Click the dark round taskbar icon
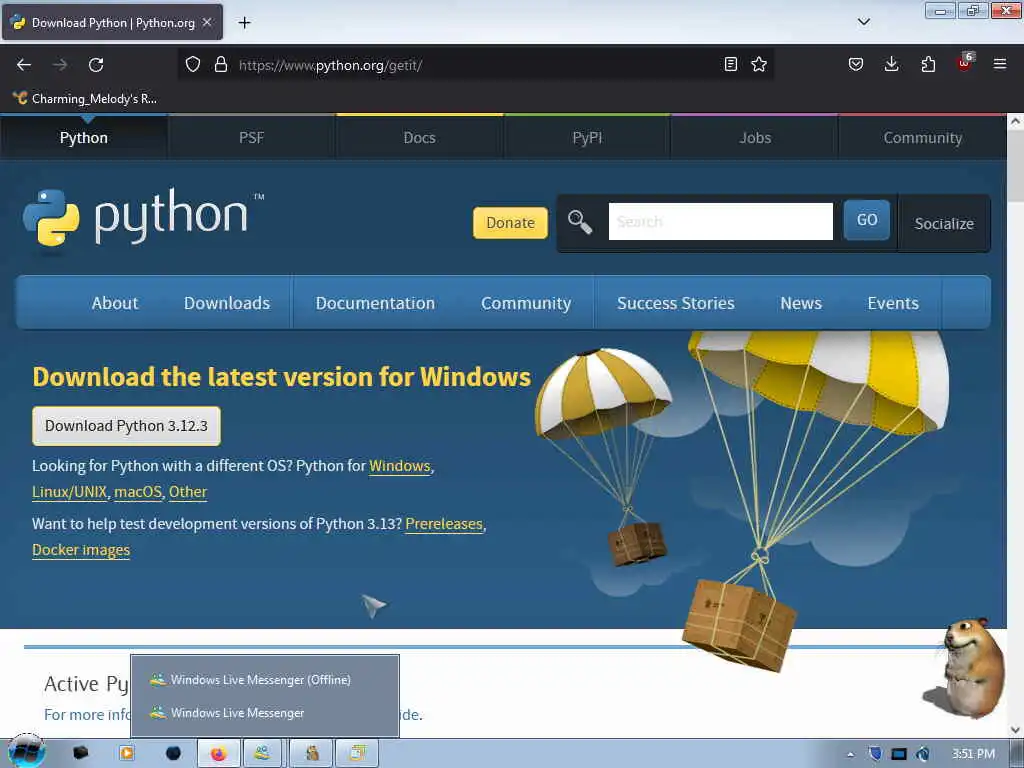Viewport: 1024px width, 768px height. (173, 753)
